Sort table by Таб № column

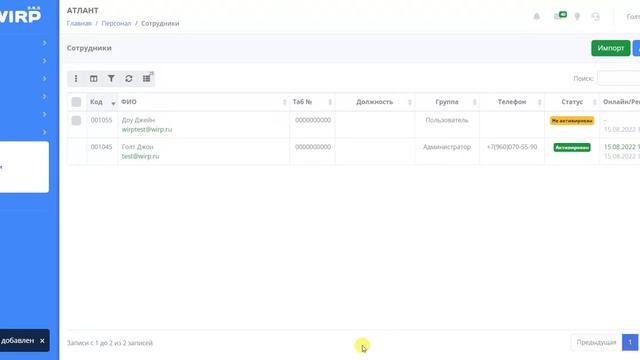(x=312, y=102)
